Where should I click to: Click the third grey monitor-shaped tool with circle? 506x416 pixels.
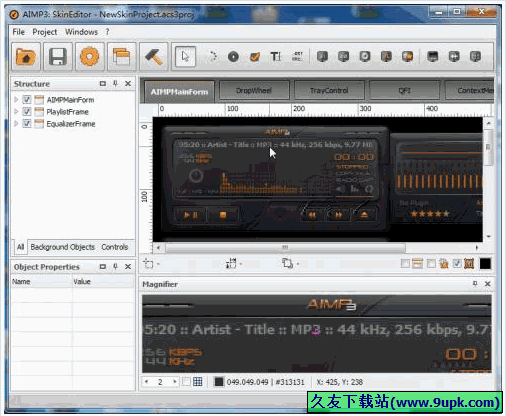(365, 56)
